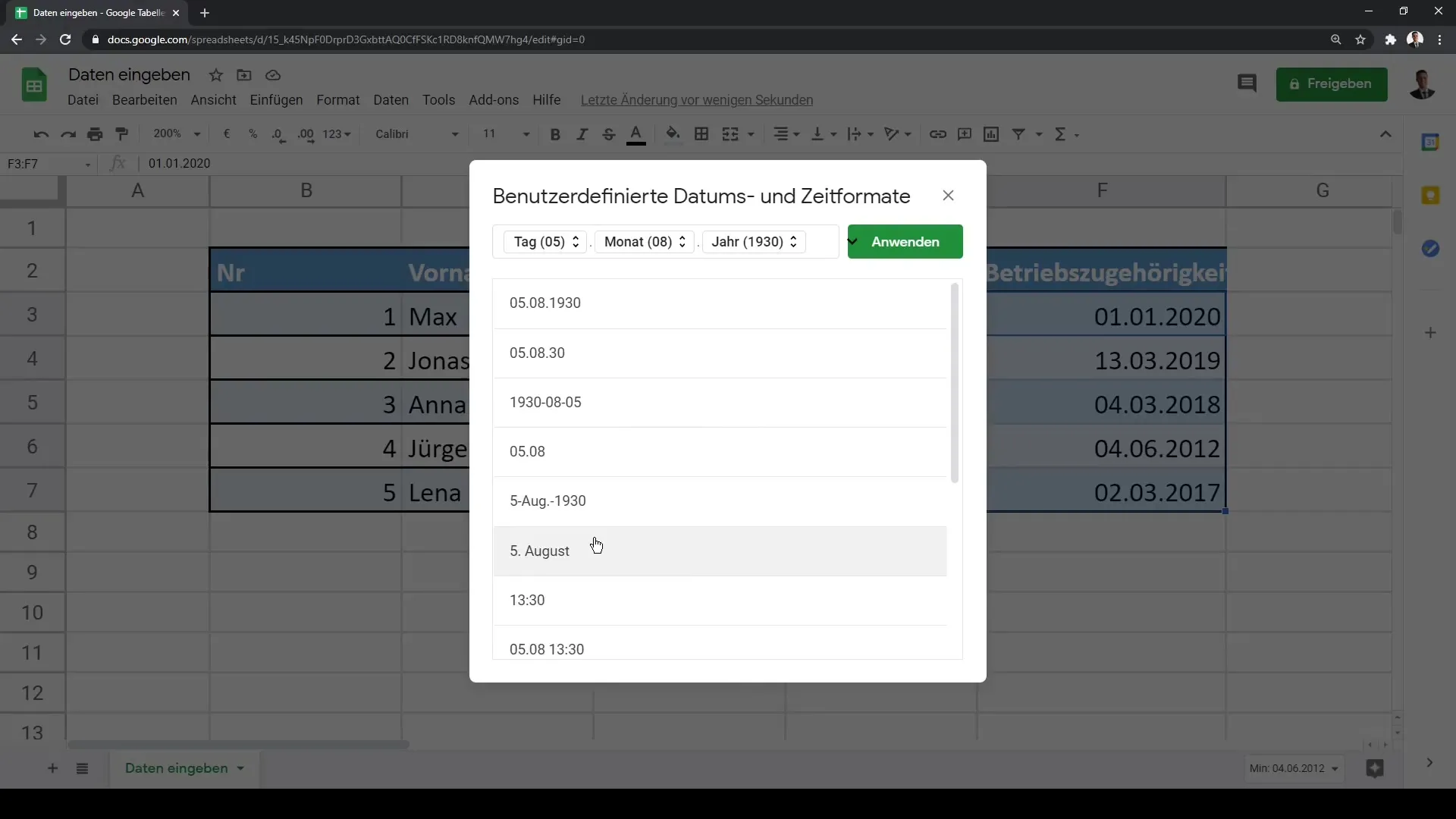
Task: Select the 5-Aug.-1930 date format
Action: pyautogui.click(x=720, y=501)
